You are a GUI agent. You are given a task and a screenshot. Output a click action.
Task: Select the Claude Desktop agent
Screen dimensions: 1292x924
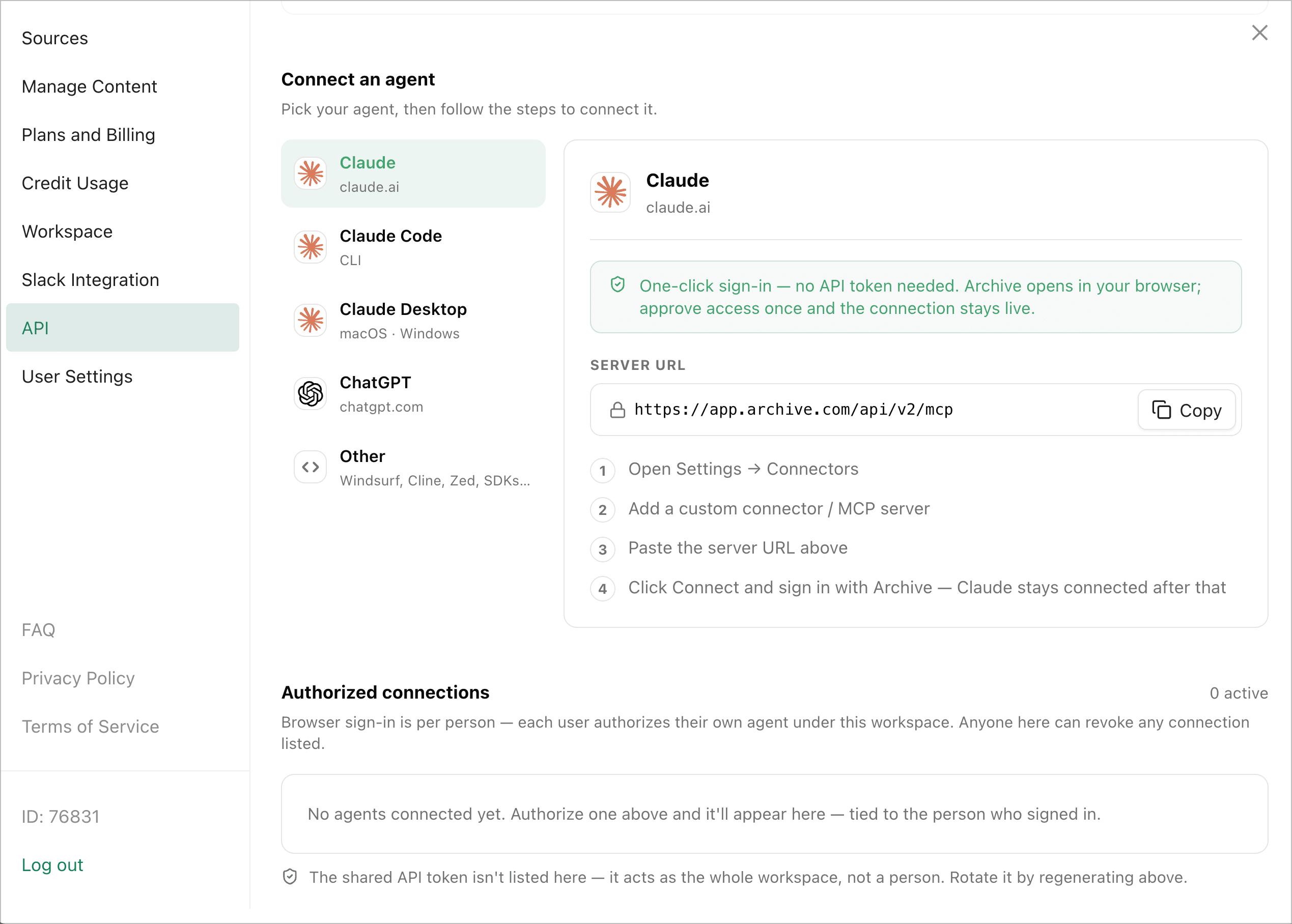pyautogui.click(x=413, y=321)
